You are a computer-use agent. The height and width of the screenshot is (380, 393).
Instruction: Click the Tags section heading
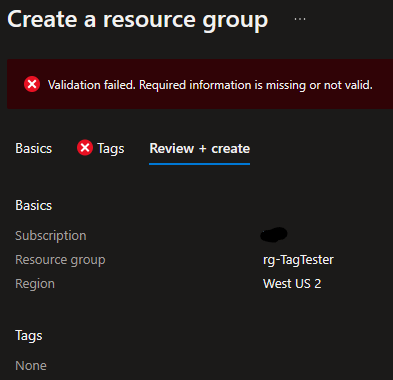[29, 336]
